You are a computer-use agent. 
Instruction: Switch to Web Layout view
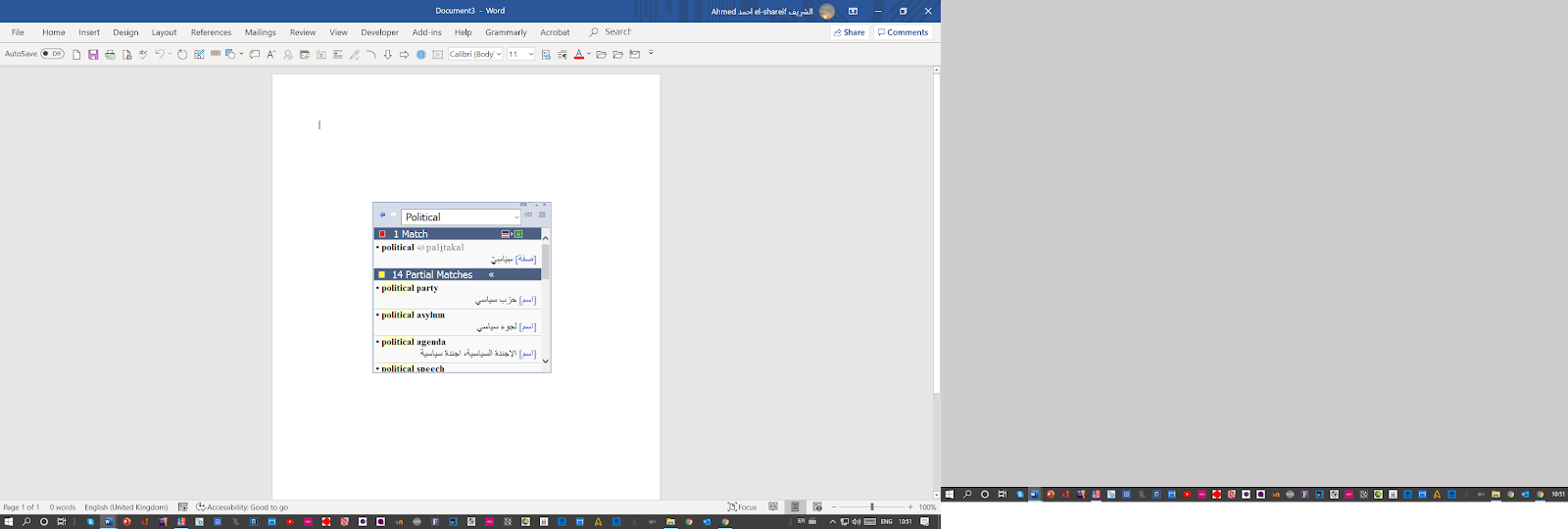(x=817, y=507)
